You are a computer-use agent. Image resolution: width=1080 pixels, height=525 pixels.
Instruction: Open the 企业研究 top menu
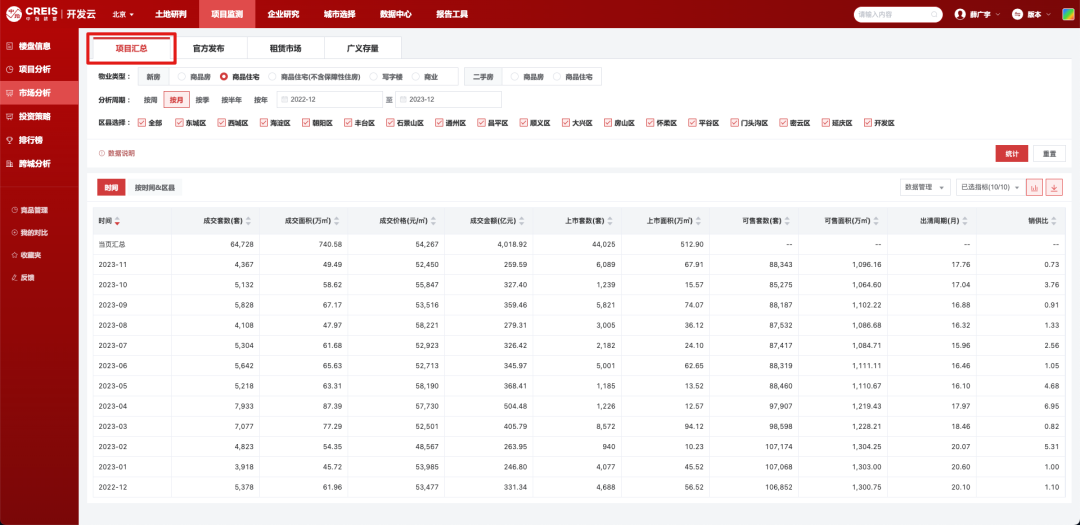click(x=283, y=14)
